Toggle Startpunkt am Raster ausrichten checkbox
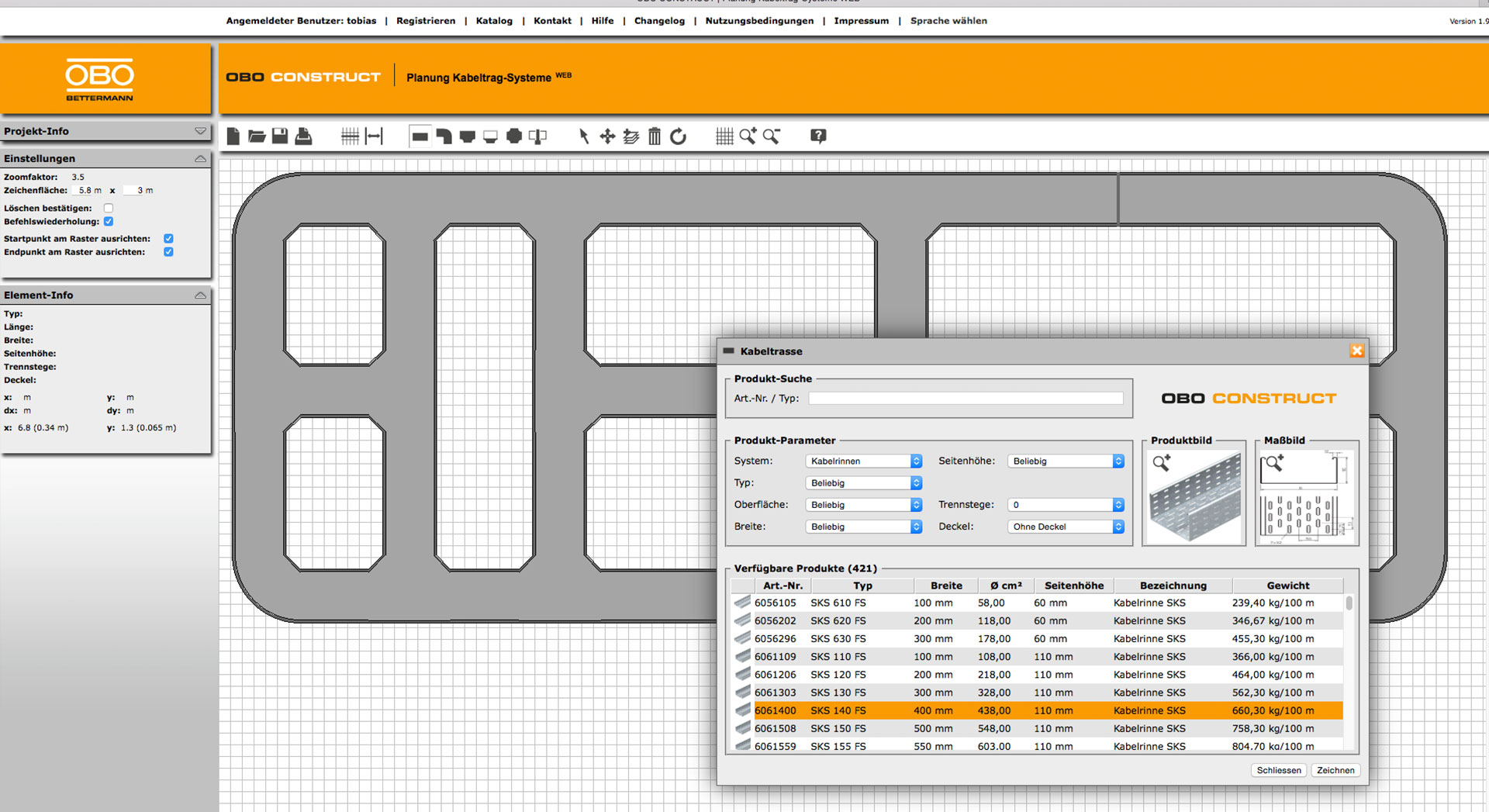This screenshot has width=1489, height=812. point(168,238)
